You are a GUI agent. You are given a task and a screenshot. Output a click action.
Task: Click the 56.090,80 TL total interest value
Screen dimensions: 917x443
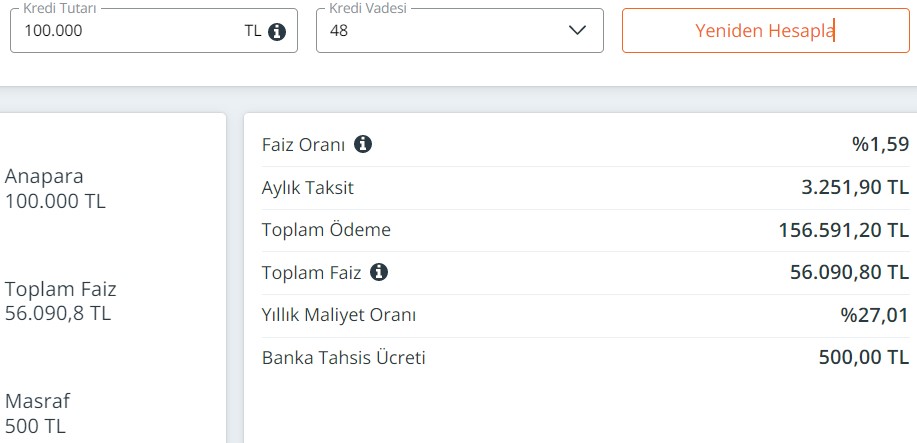(x=849, y=273)
